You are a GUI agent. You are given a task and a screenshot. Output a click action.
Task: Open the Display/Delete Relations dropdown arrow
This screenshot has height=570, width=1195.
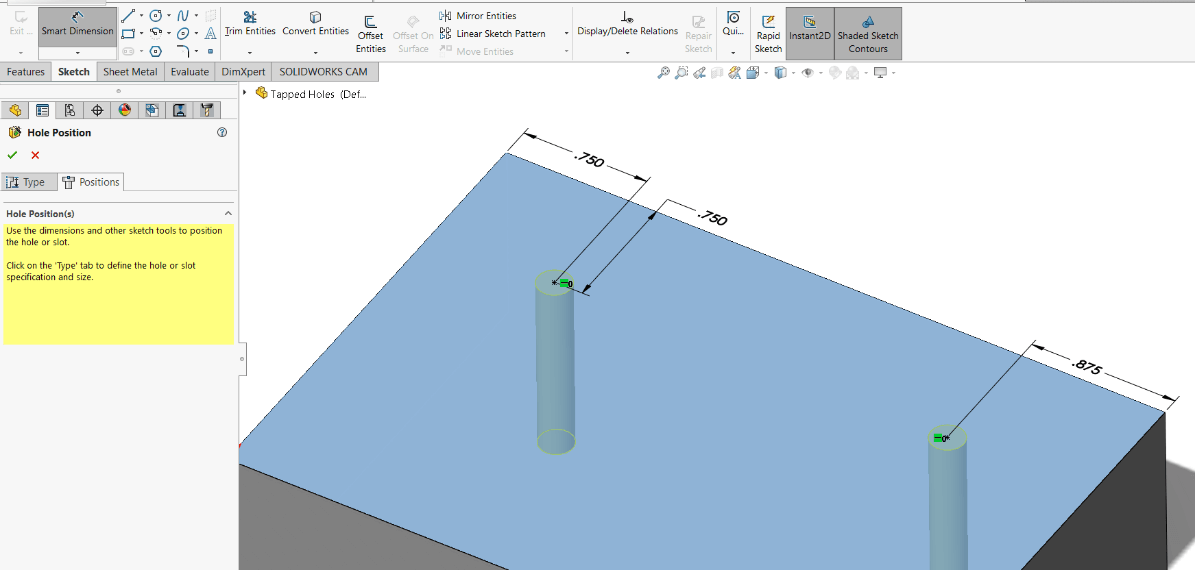(x=627, y=53)
